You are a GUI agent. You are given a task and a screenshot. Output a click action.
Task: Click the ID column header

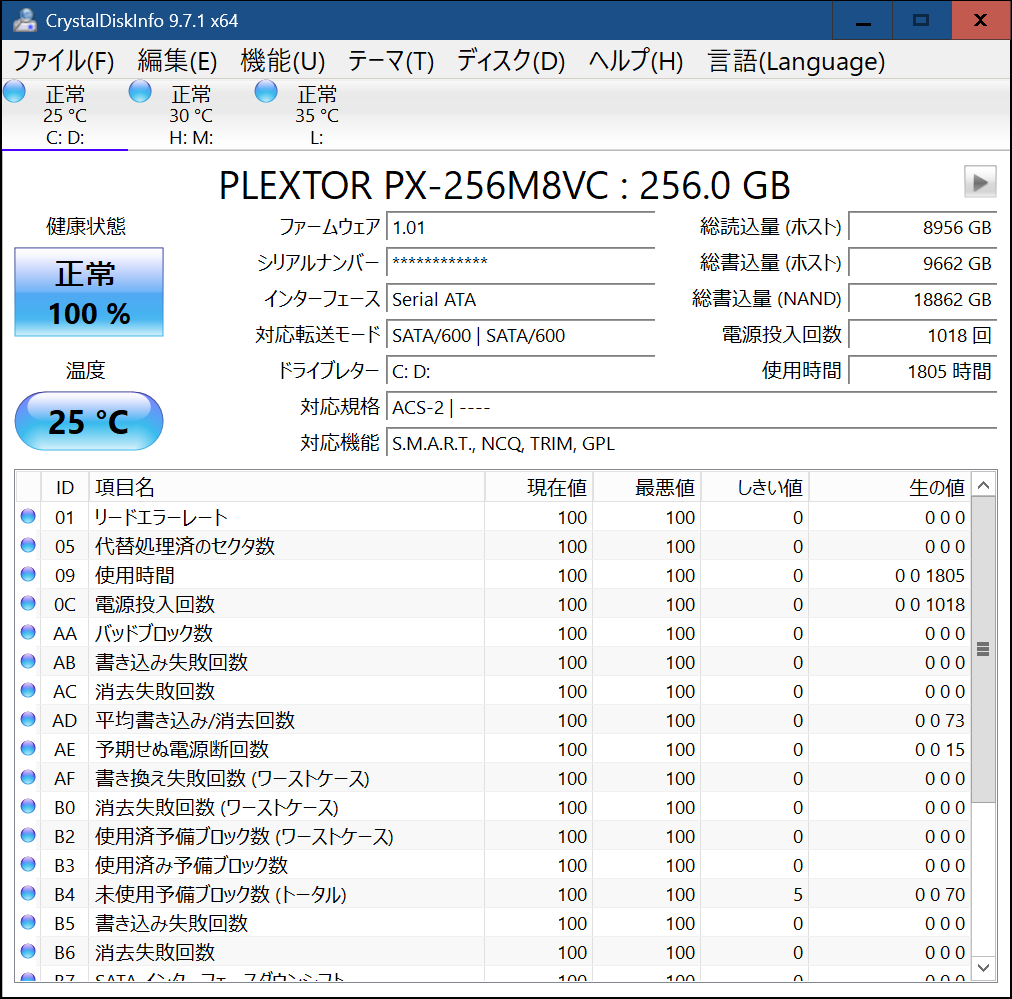(x=65, y=487)
